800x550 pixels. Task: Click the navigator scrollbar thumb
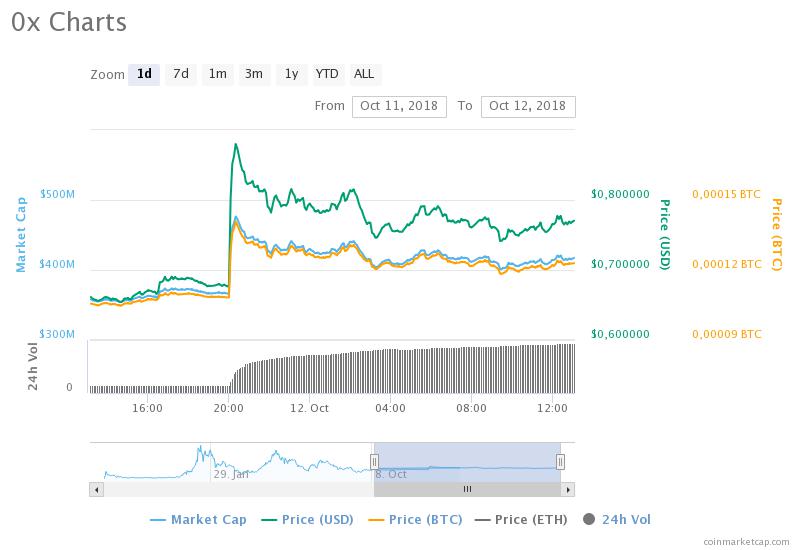pyautogui.click(x=467, y=489)
